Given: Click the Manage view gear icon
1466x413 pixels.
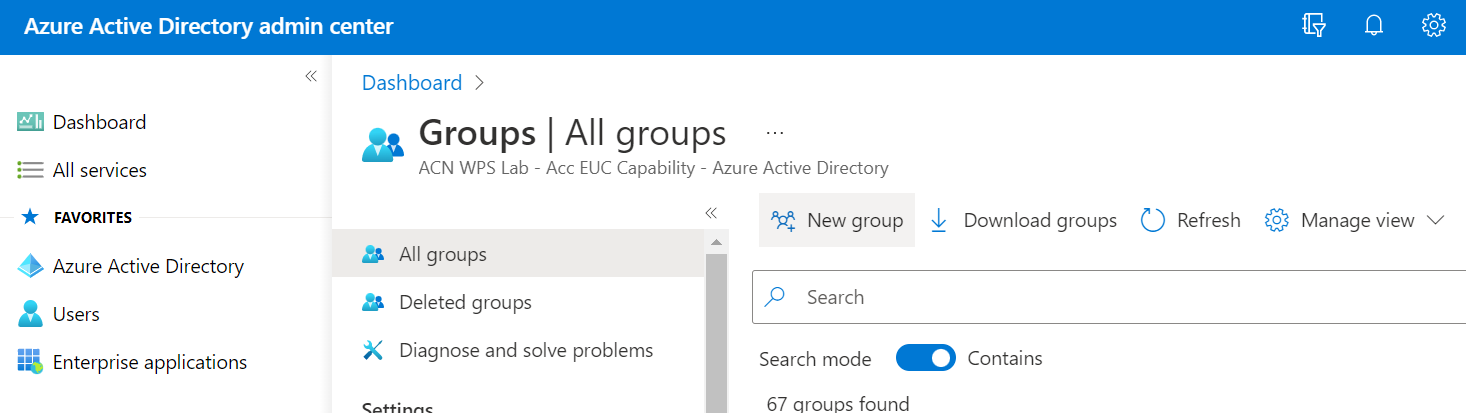Looking at the screenshot, I should tap(1277, 220).
